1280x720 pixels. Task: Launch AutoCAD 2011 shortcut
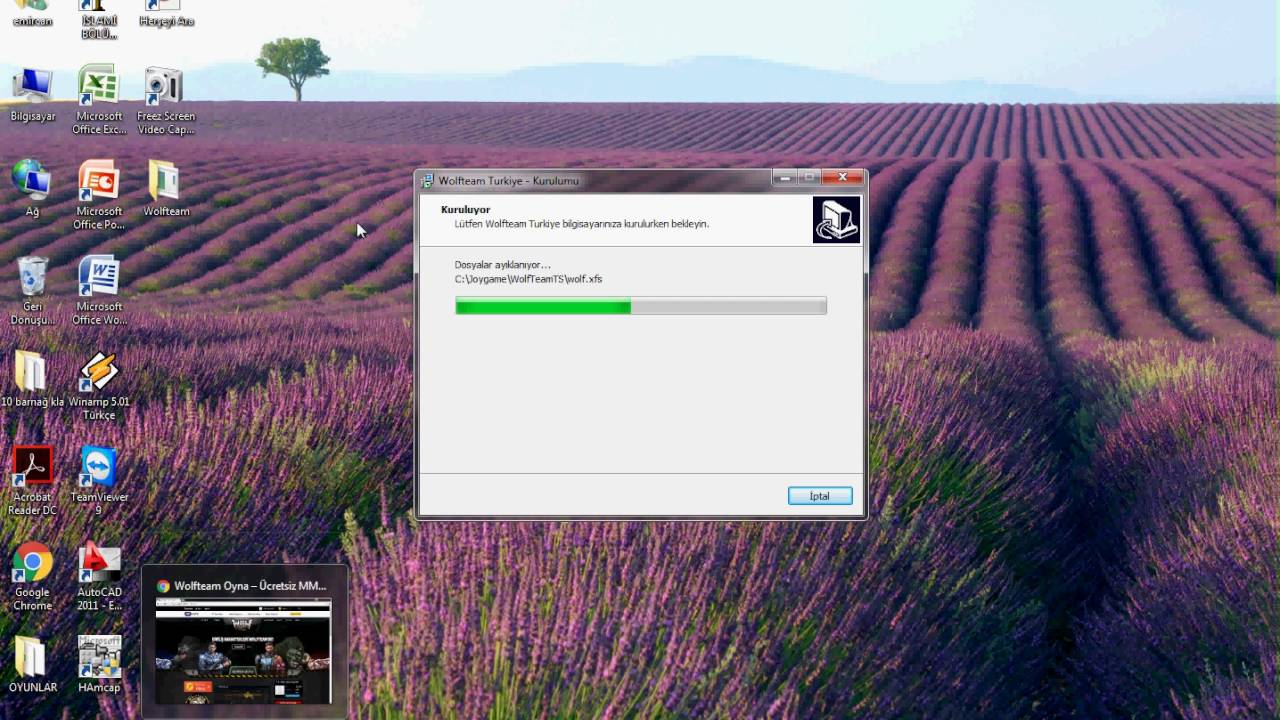[x=99, y=576]
